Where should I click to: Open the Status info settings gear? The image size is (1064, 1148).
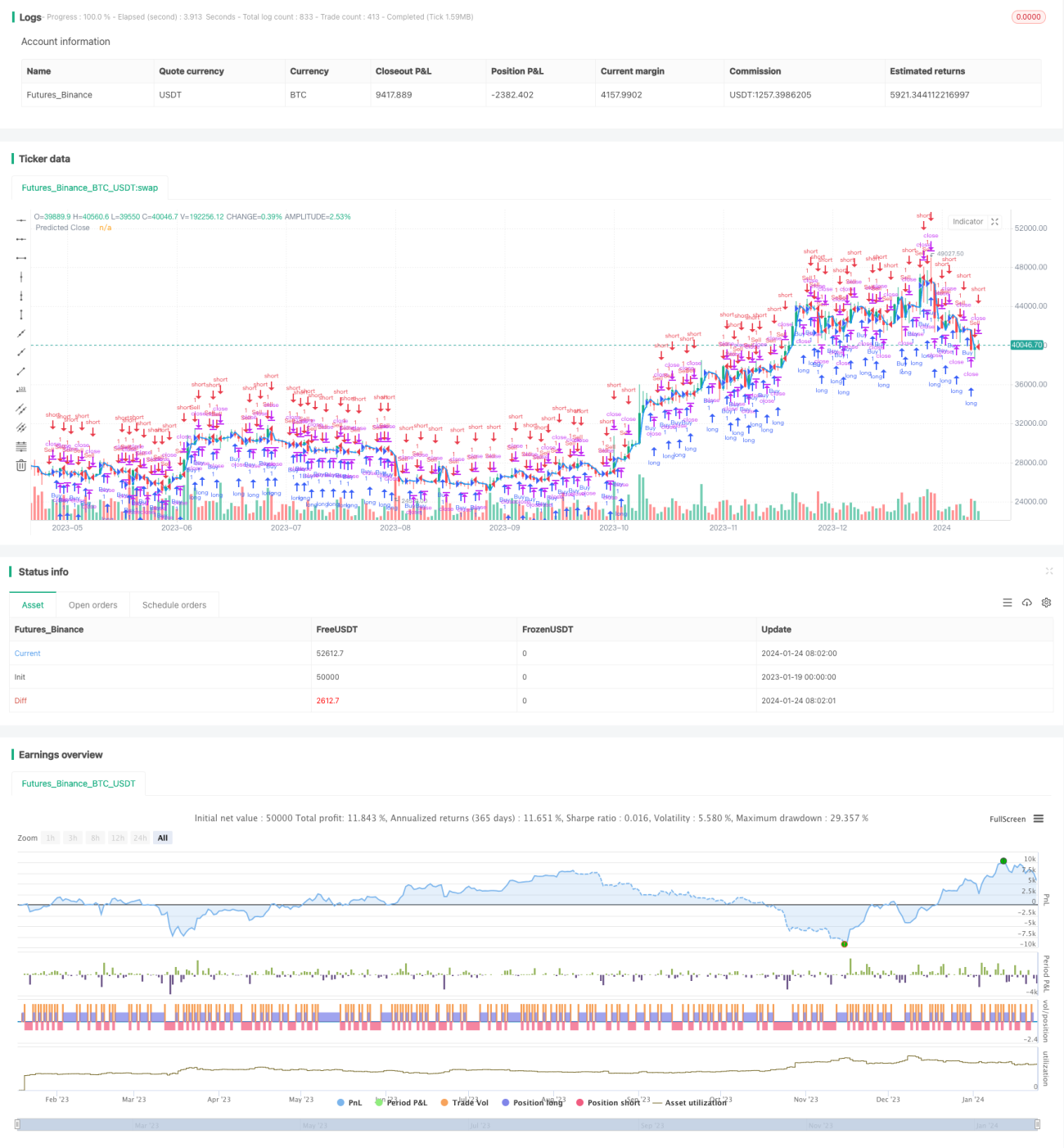1046,603
